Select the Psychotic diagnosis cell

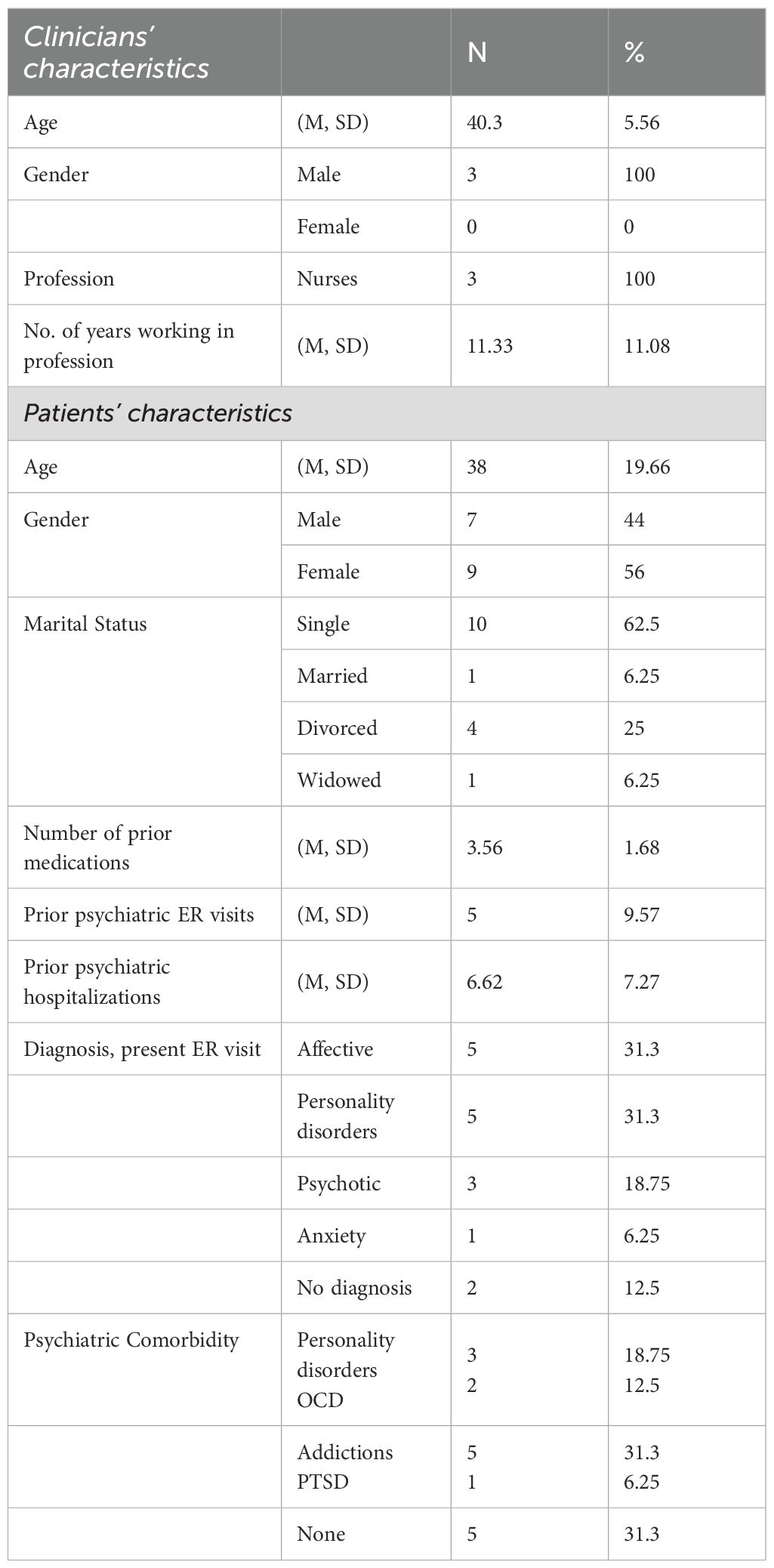click(338, 1184)
